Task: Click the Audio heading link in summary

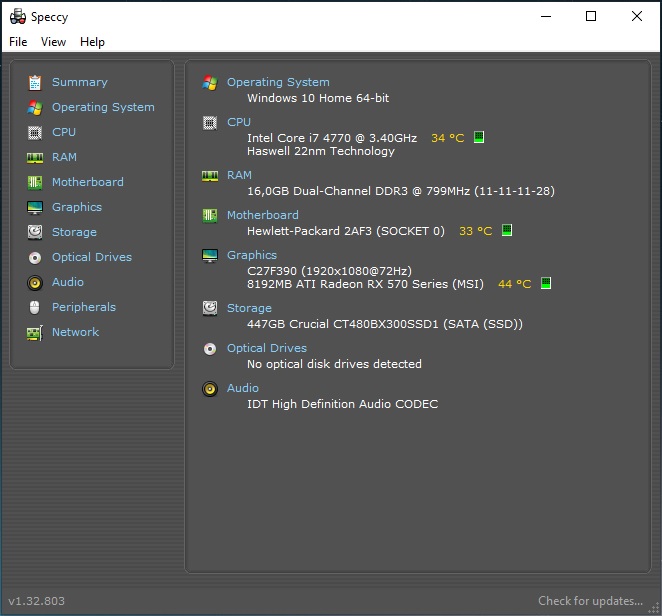Action: point(243,388)
